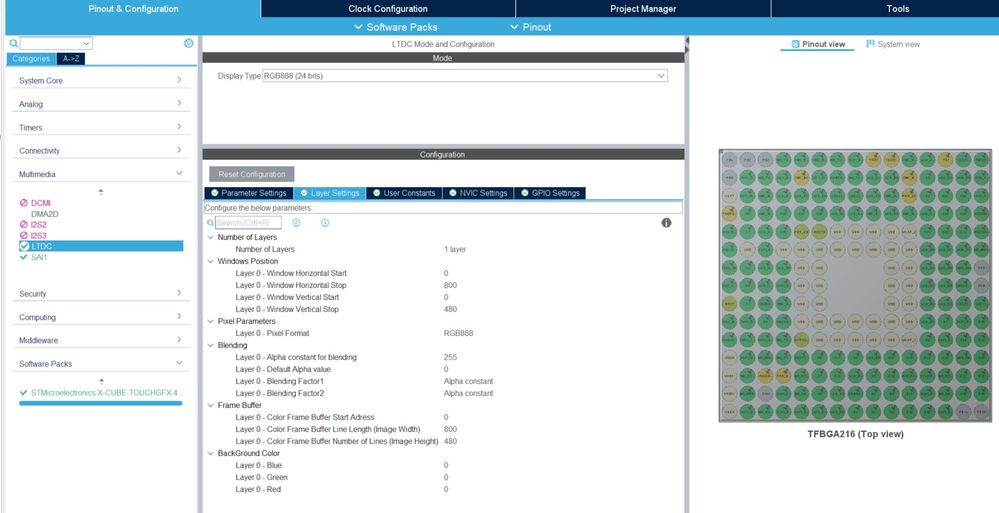Click SAI1 green check icon
The image size is (999, 513).
(x=24, y=257)
